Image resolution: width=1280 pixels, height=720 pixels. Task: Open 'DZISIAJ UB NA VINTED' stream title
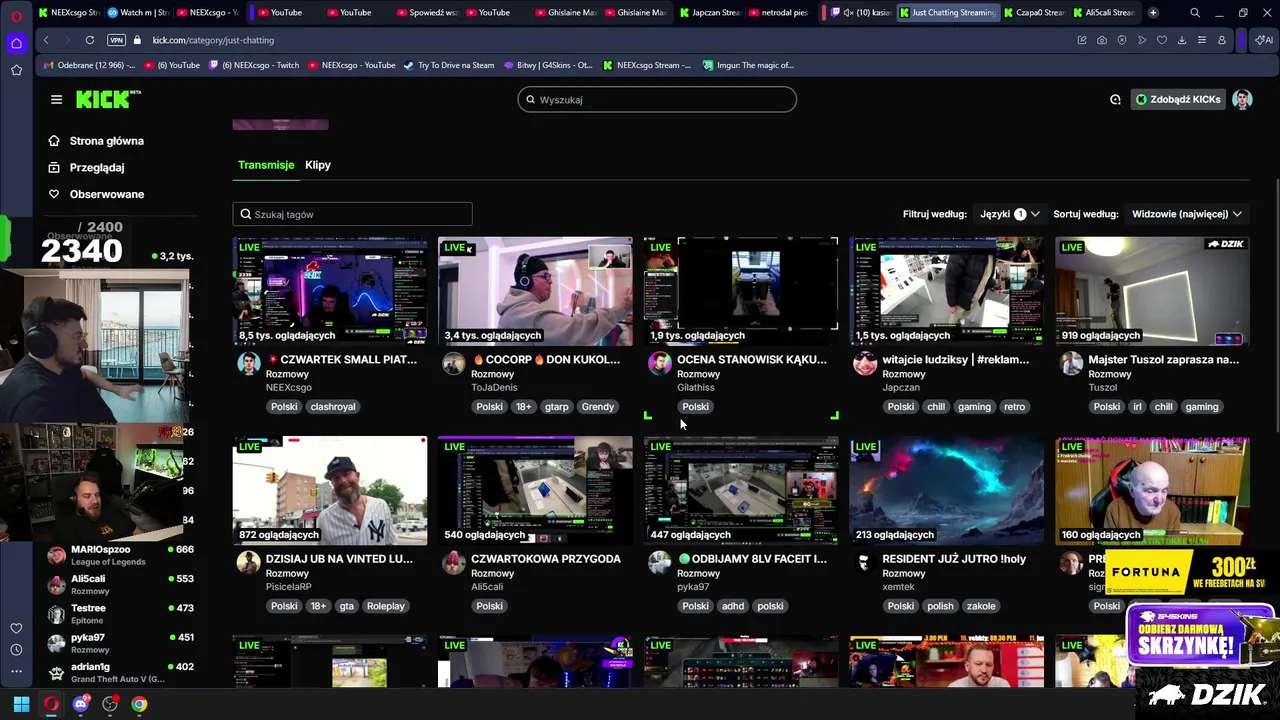tap(339, 559)
